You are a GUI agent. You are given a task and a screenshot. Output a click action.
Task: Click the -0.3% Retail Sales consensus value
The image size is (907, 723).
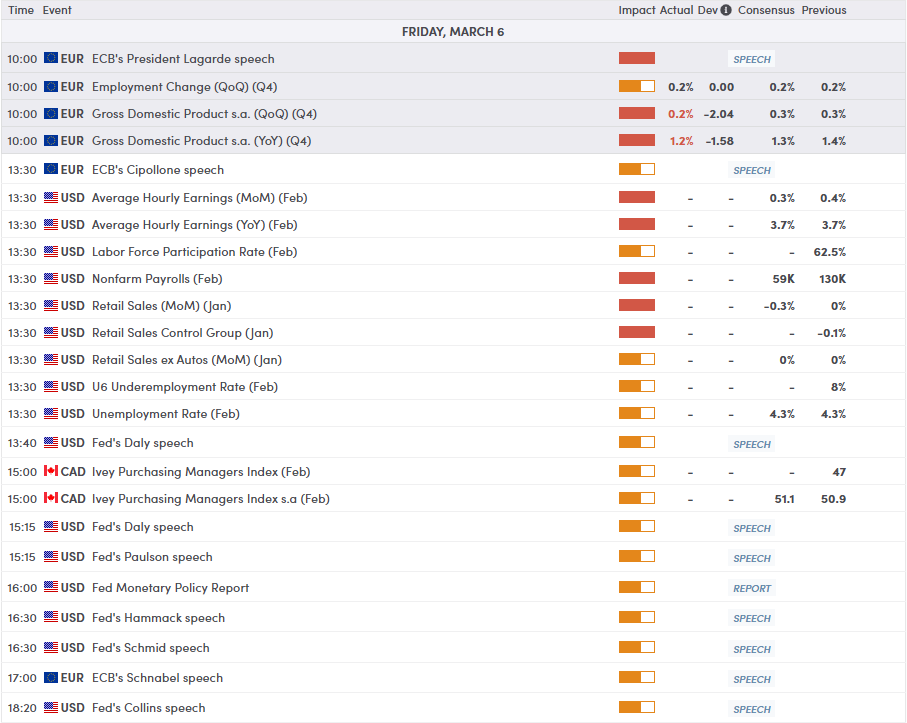click(779, 305)
